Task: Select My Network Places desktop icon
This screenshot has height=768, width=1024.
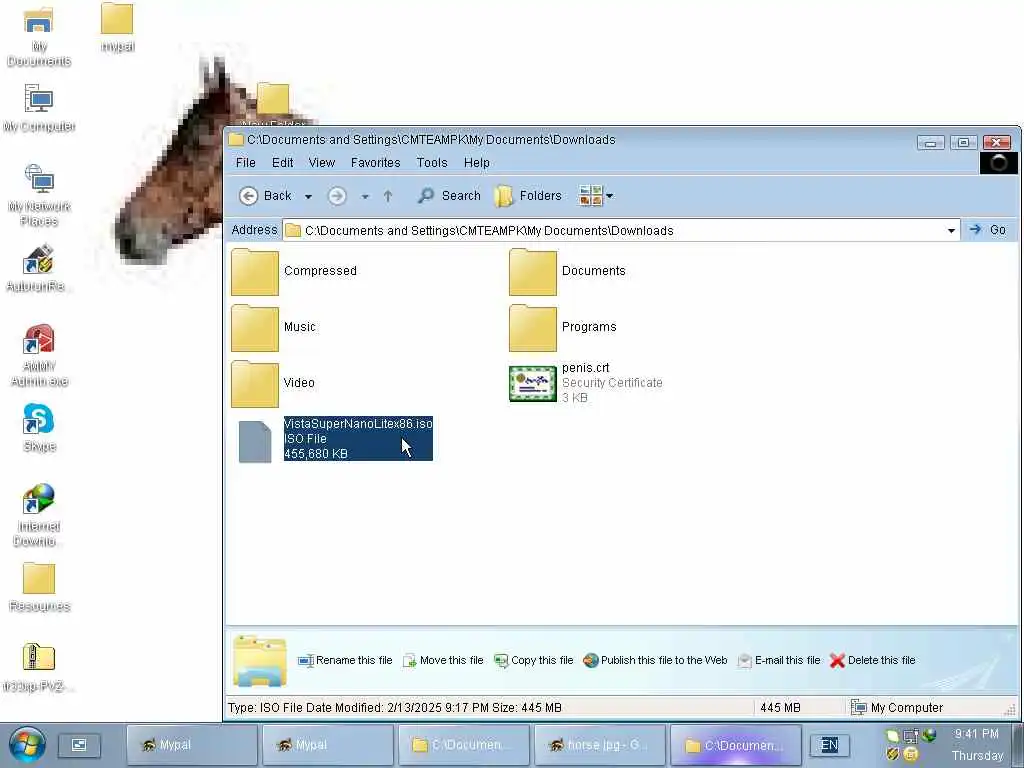Action: tap(39, 195)
